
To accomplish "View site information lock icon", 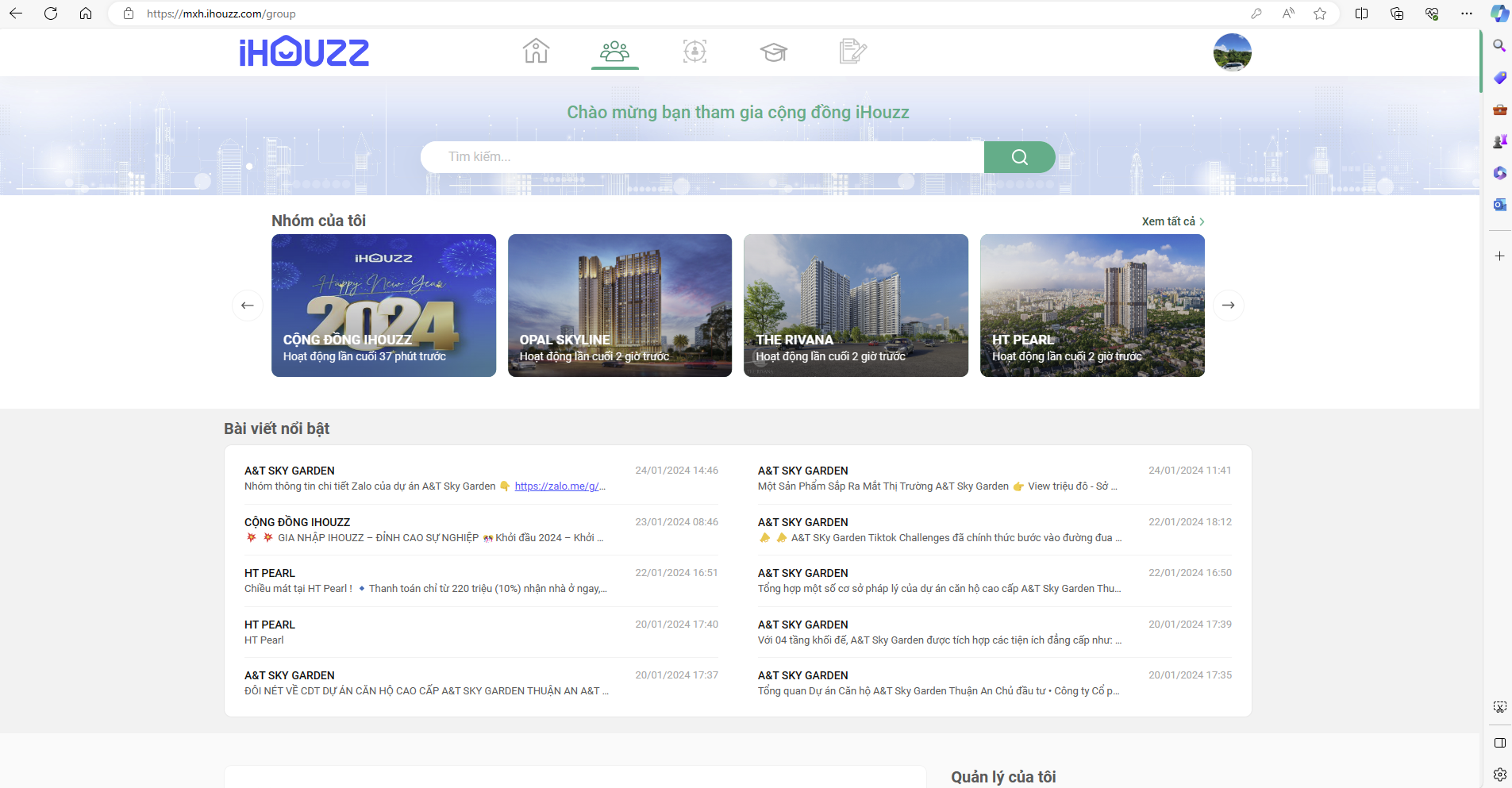I will (x=129, y=13).
